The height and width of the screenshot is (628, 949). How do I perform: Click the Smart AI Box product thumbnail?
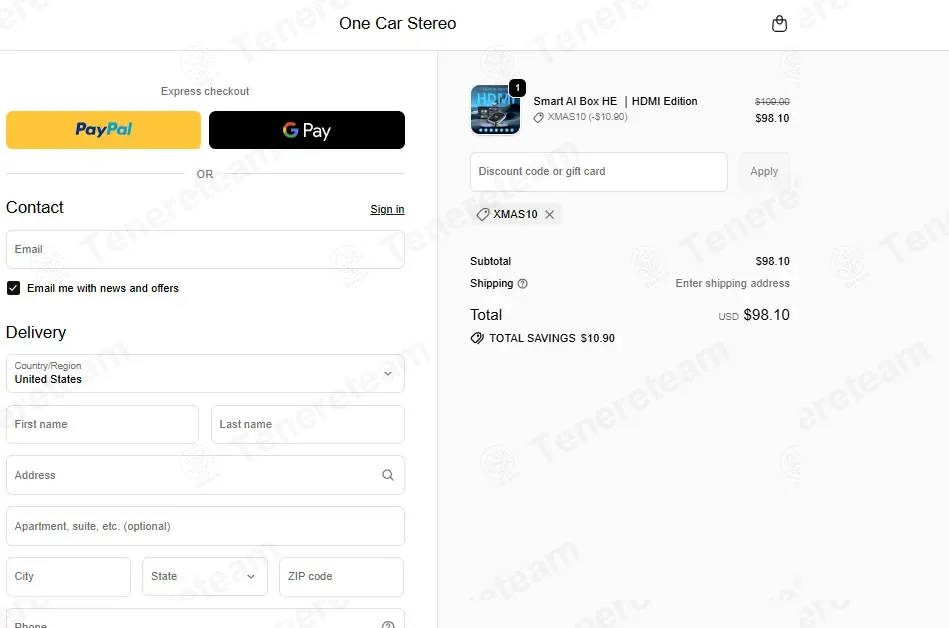(495, 110)
